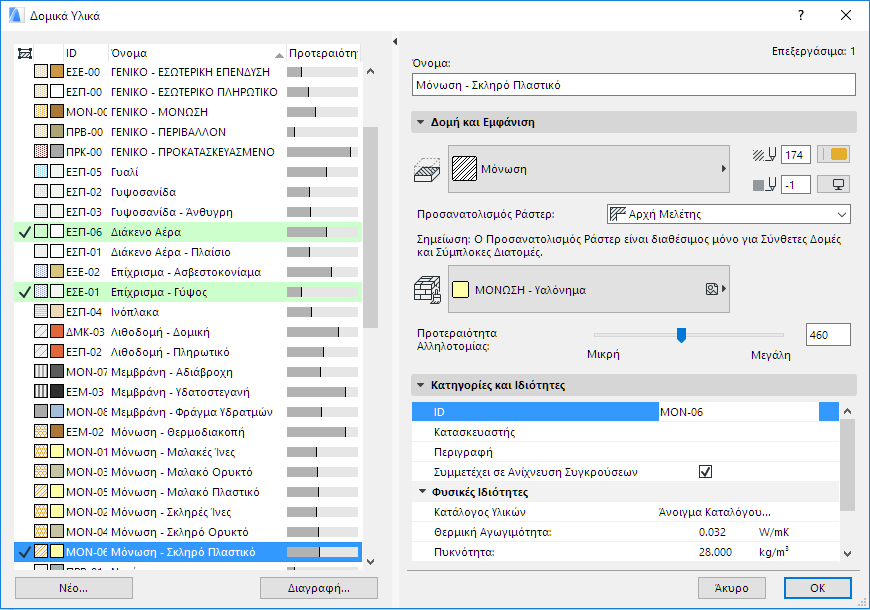
Task: Click the brown color swatch of ΜΟΝ-00 row
Action: point(57,112)
